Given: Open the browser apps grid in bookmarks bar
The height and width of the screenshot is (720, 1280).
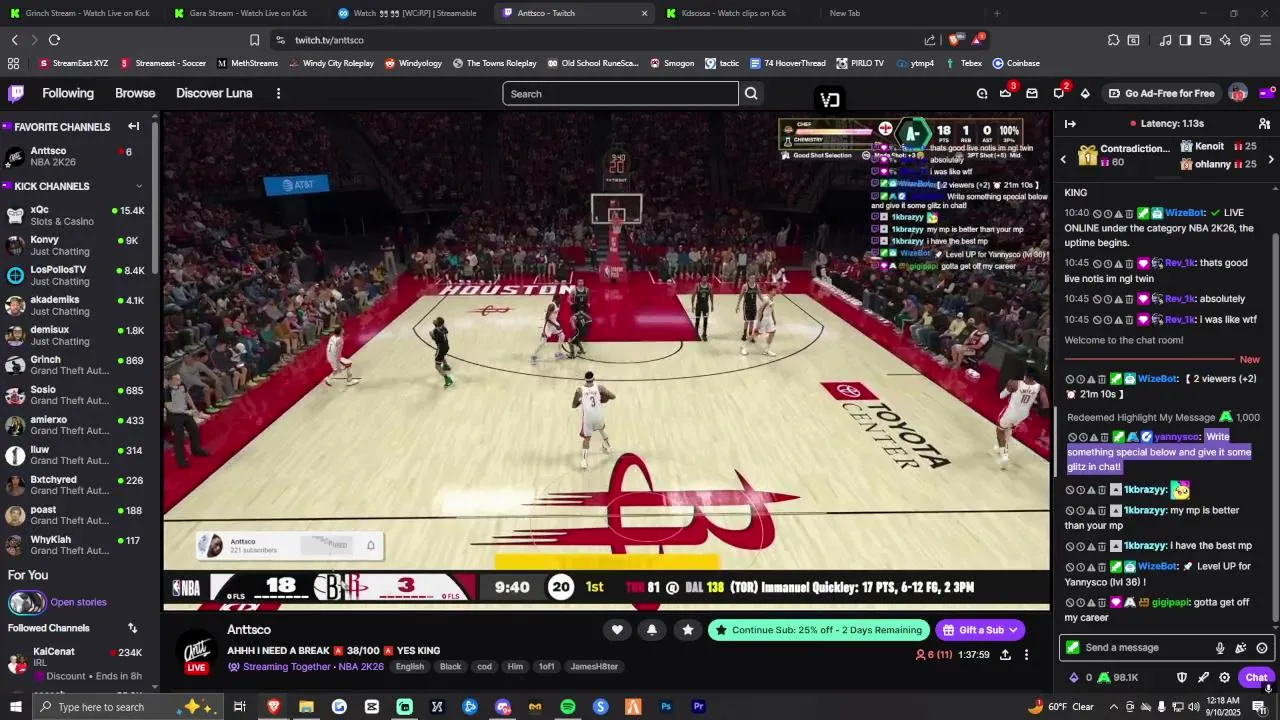Looking at the screenshot, I should click(x=13, y=63).
